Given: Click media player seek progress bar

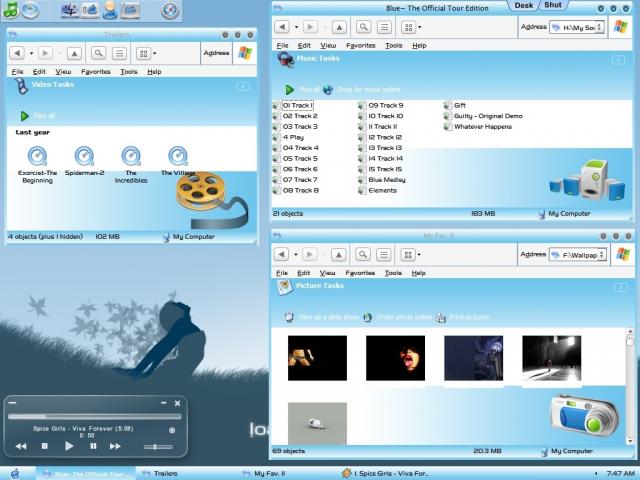Looking at the screenshot, I should click(x=94, y=416).
